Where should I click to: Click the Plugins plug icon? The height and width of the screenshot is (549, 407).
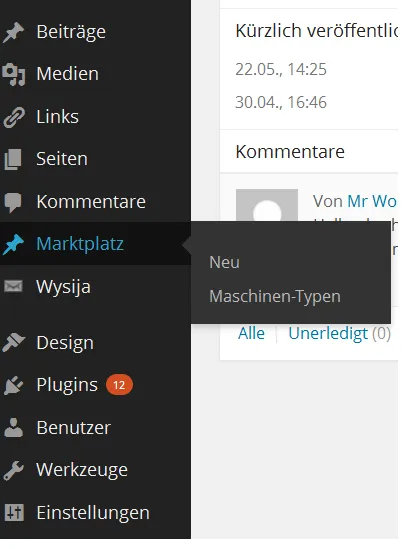pos(13,385)
